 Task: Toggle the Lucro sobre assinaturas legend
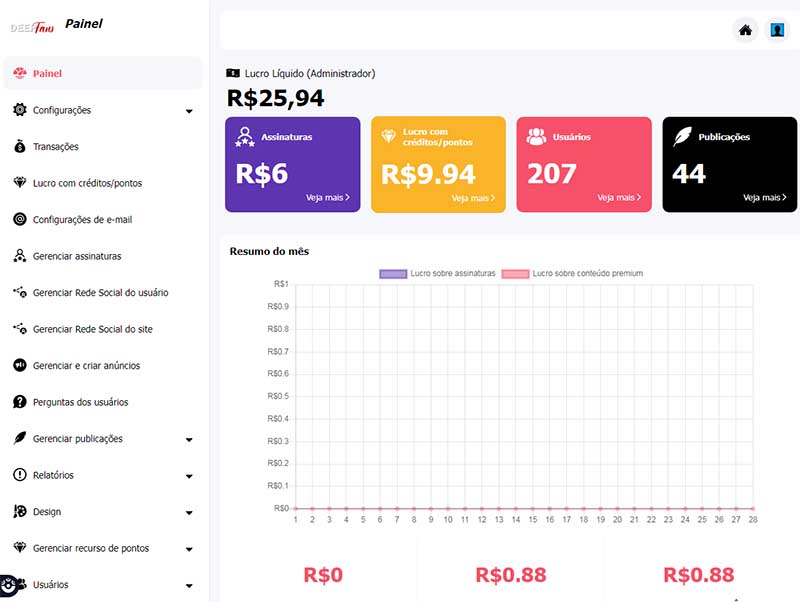(438, 273)
